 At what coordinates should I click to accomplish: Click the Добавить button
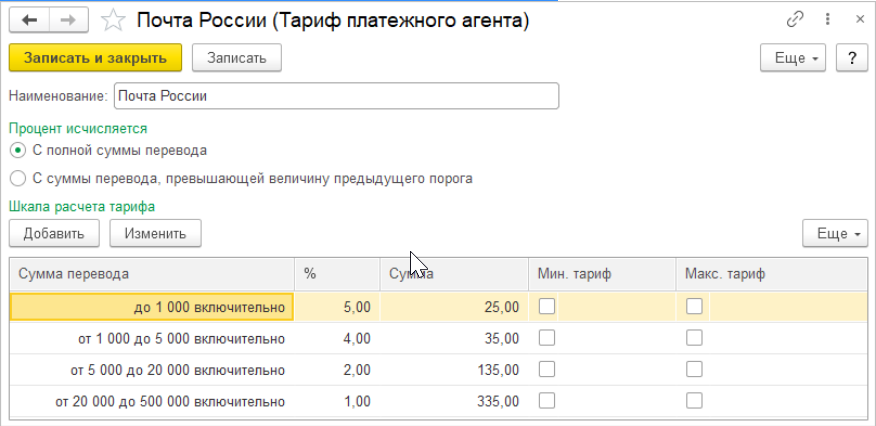54,233
